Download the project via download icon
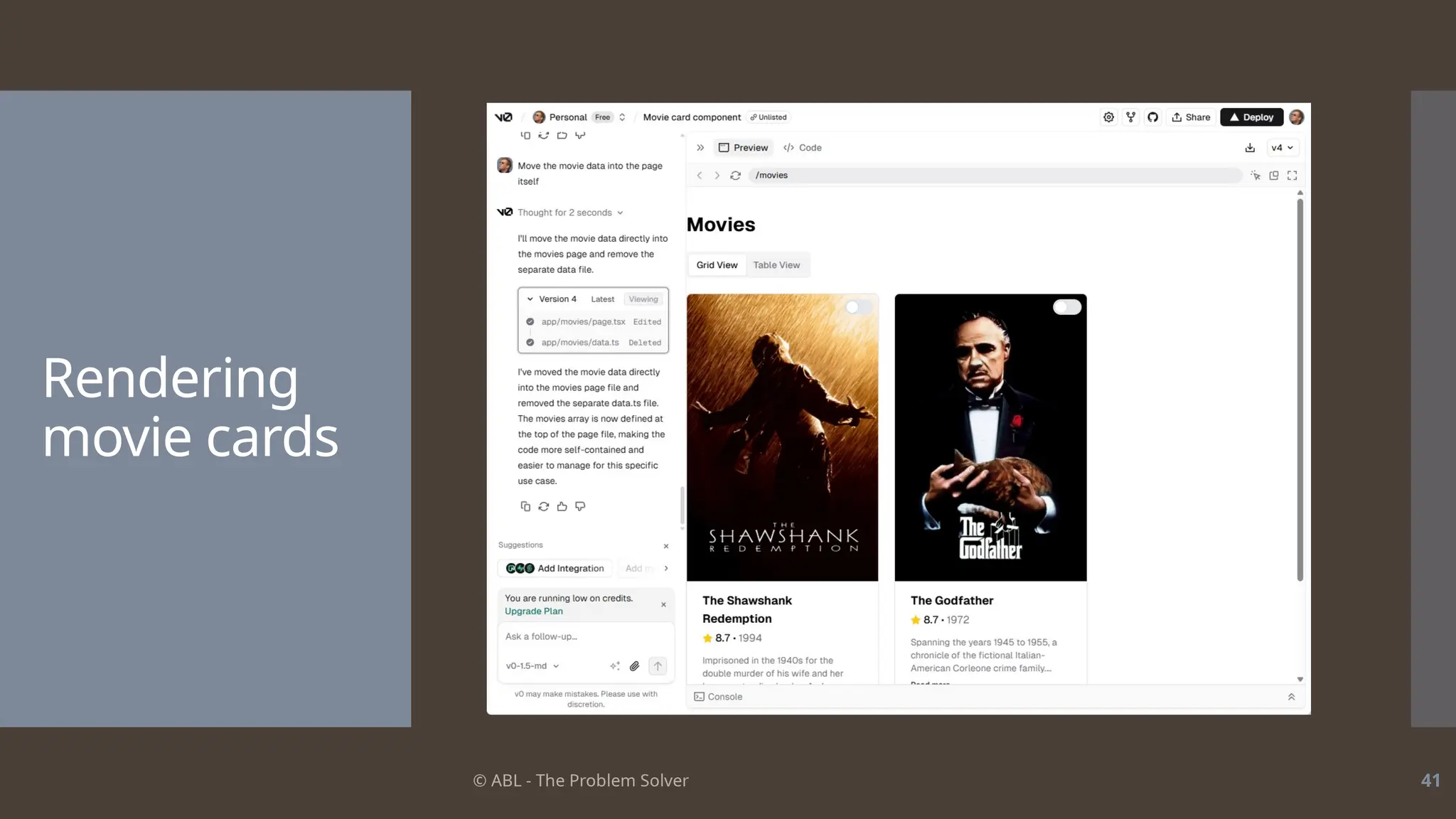Image resolution: width=1456 pixels, height=819 pixels. [1250, 148]
